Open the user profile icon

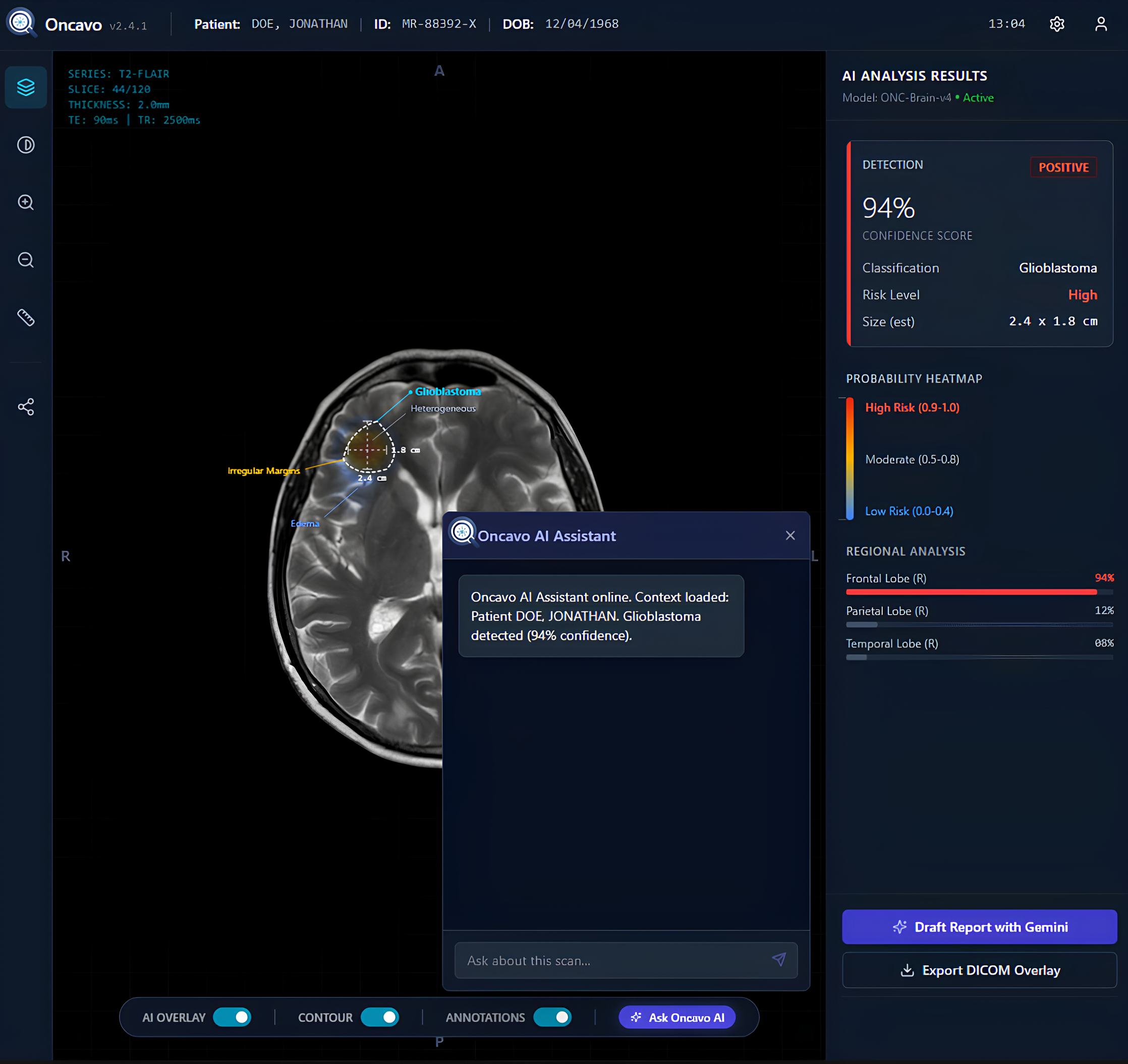coord(1101,24)
